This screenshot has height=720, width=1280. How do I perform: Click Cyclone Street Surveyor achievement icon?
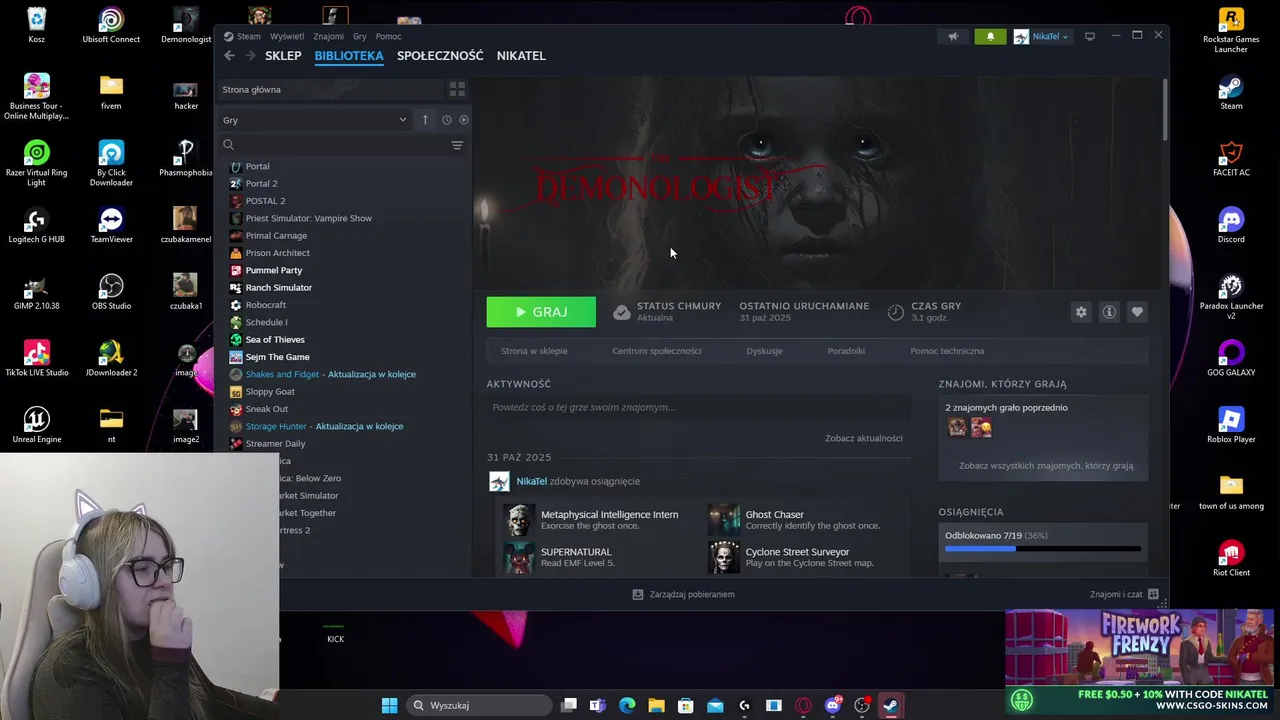pyautogui.click(x=724, y=557)
